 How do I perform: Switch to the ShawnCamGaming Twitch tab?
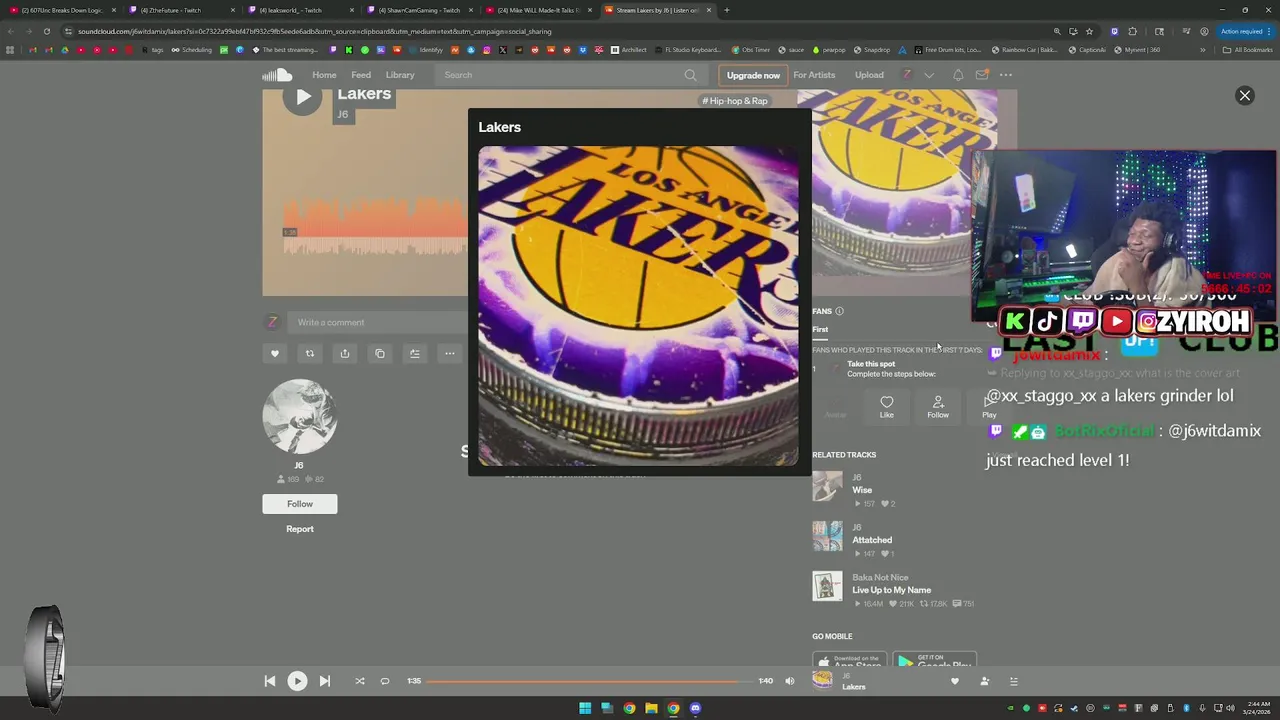pos(416,10)
